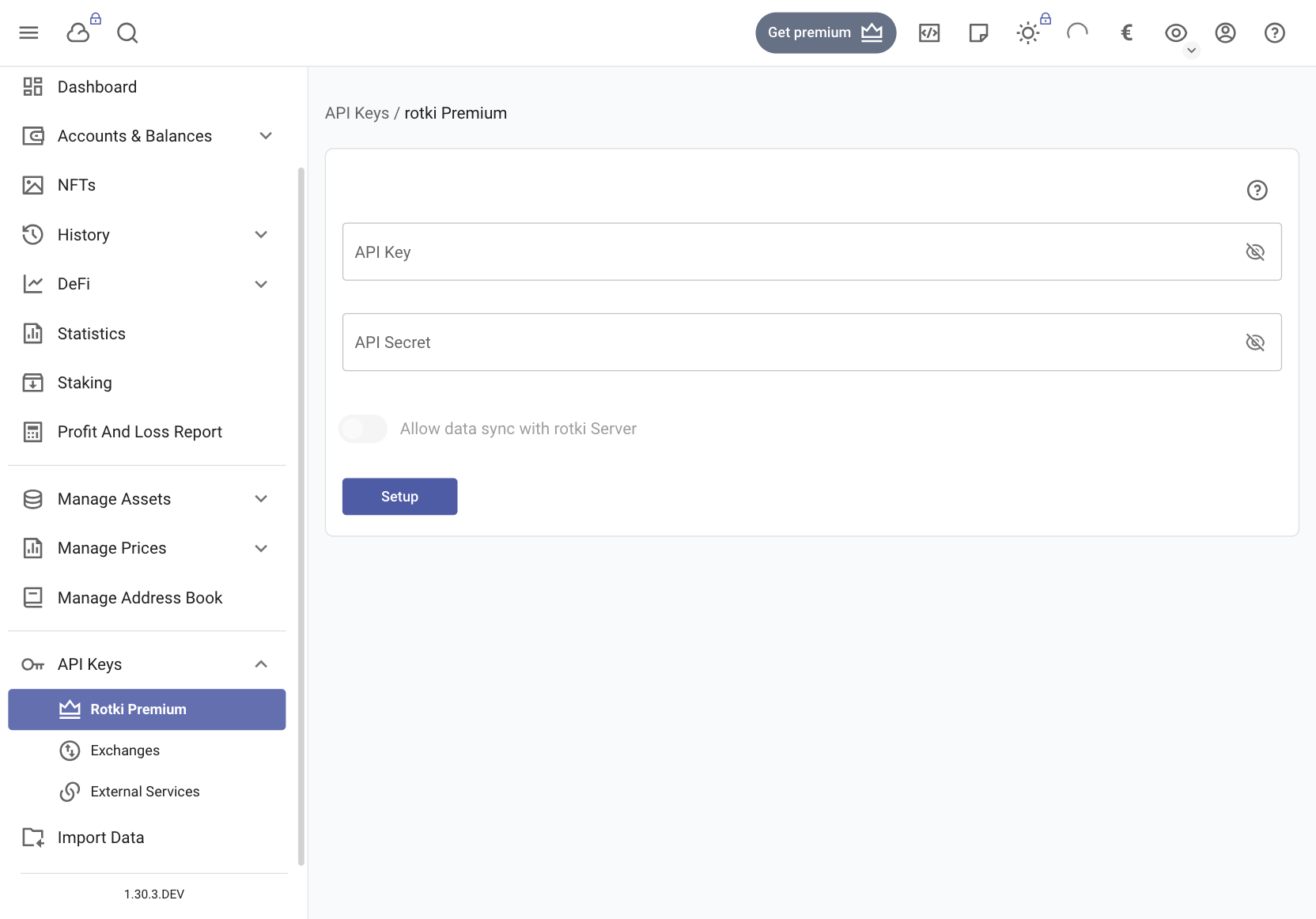Expand Manage Assets chevron
Screen dimensions: 1316x919
[261, 499]
